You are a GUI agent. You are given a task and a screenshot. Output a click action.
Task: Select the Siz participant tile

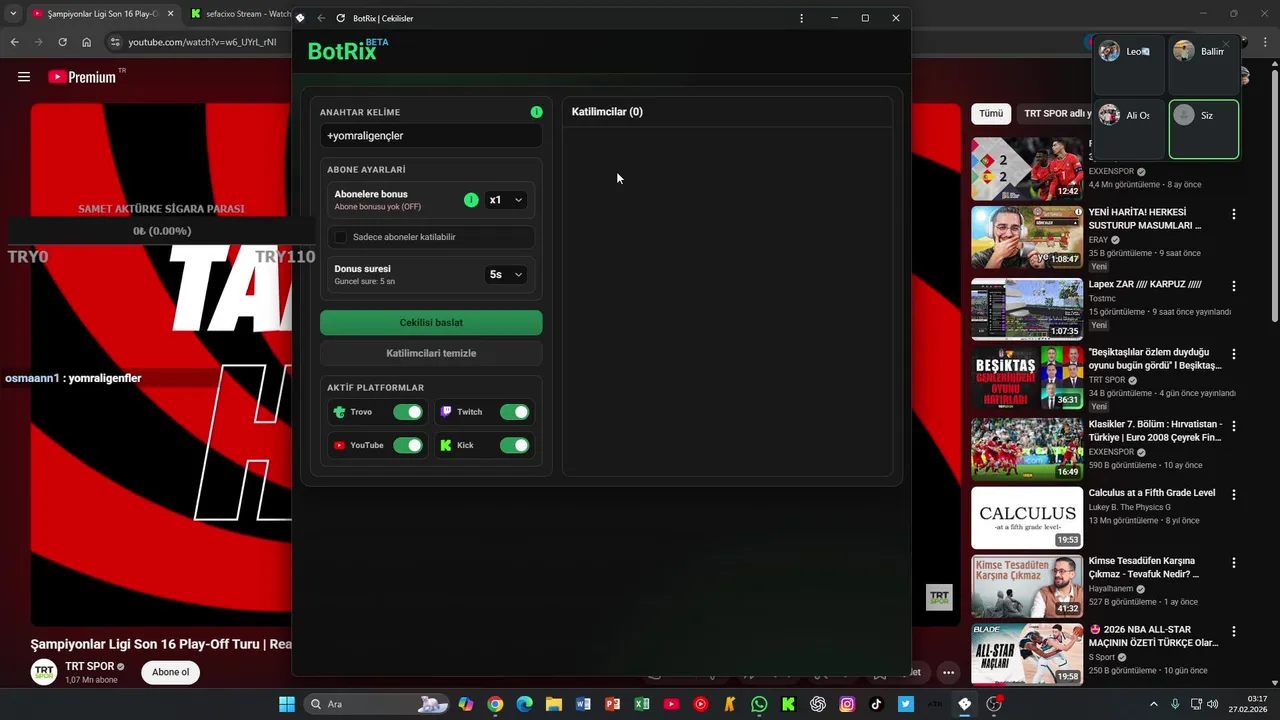point(1204,129)
